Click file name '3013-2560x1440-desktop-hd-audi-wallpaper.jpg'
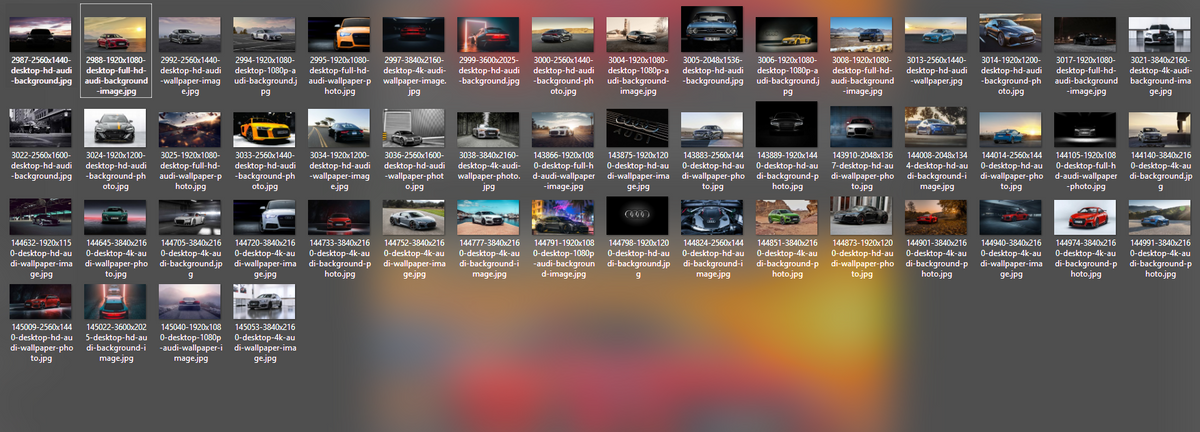The image size is (1200, 432). pyautogui.click(x=937, y=70)
